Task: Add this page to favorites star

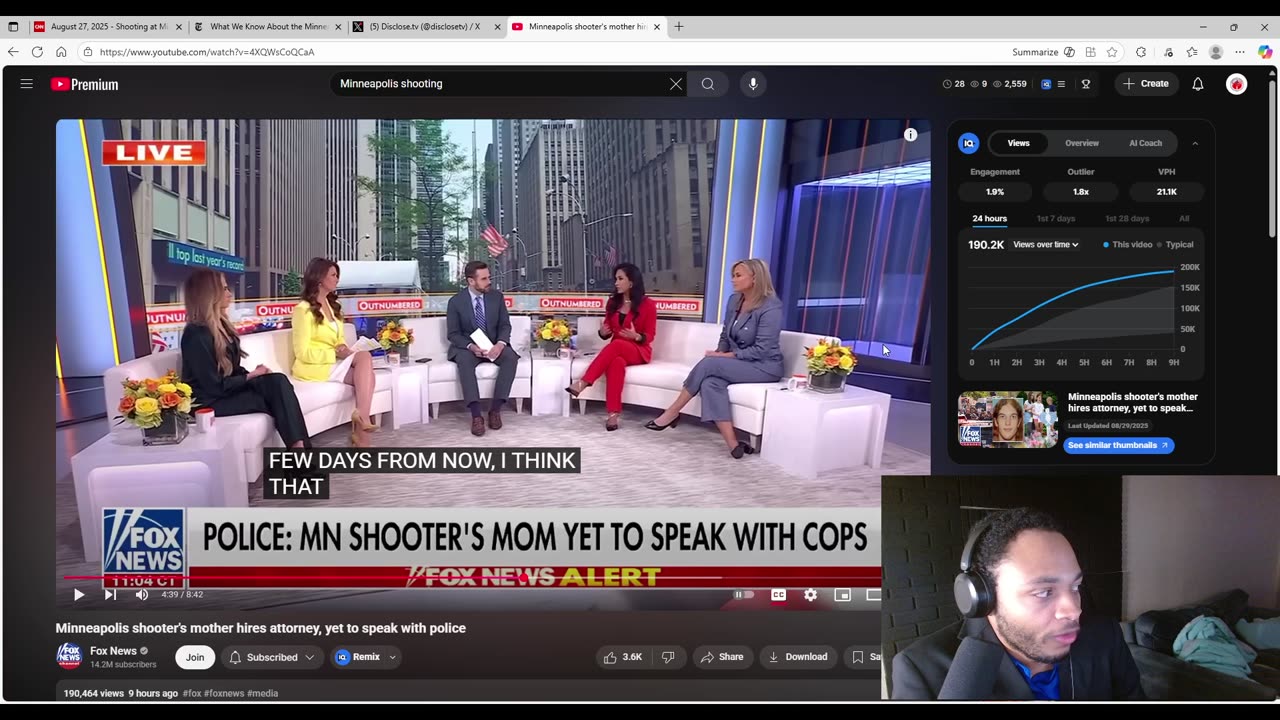Action: click(x=1112, y=52)
